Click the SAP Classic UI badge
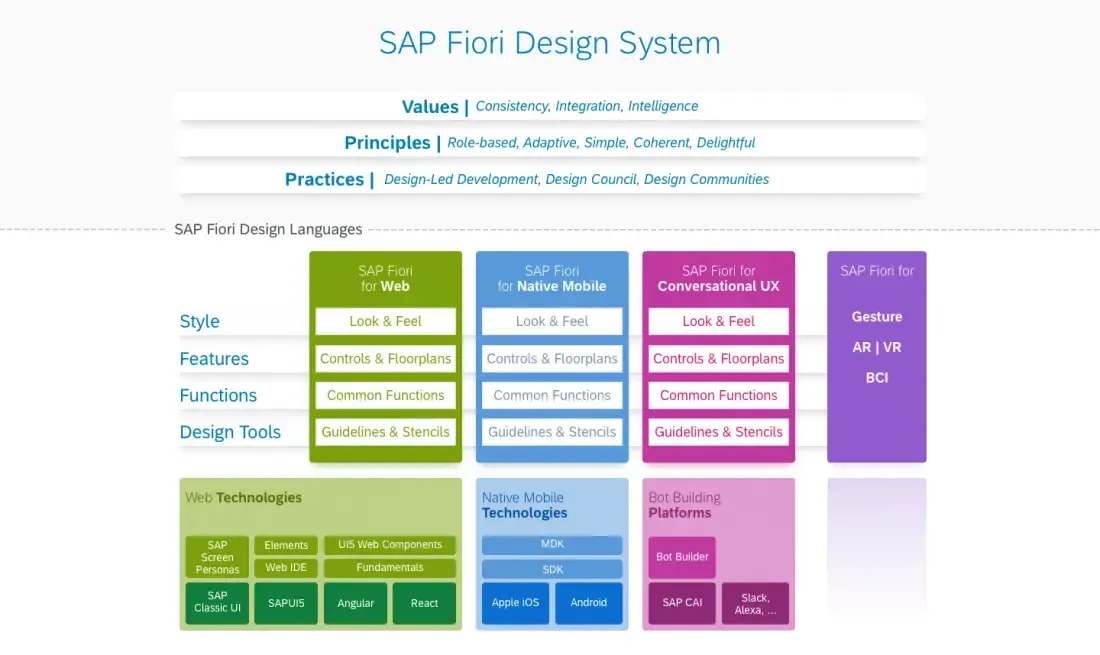The width and height of the screenshot is (1100, 655). click(217, 603)
